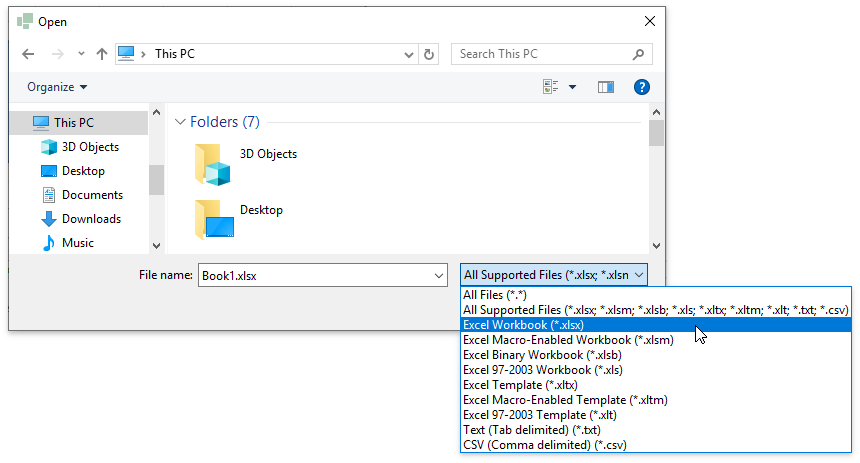The image size is (860, 463).
Task: Open recent locations dropdown arrow
Action: click(81, 54)
